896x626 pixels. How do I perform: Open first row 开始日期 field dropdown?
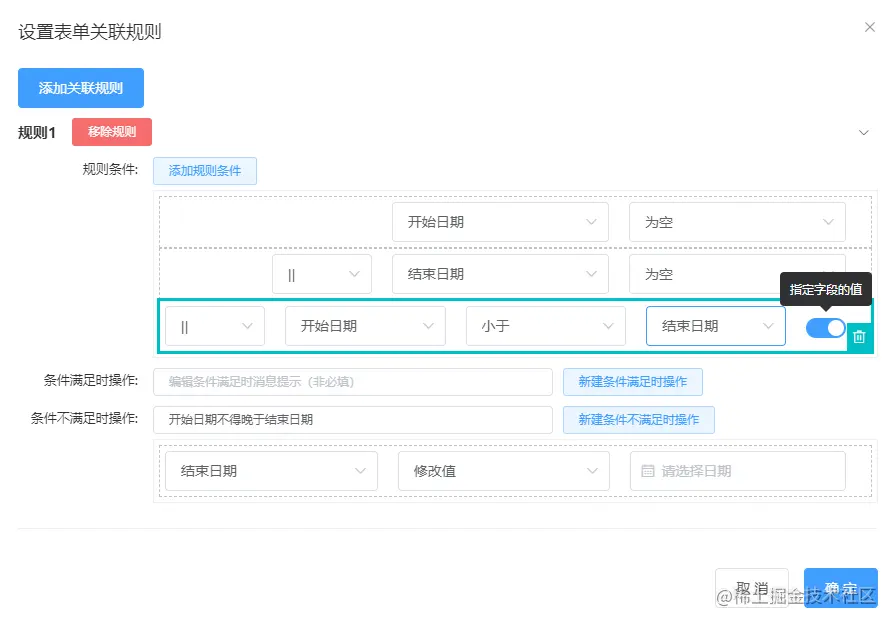(500, 222)
